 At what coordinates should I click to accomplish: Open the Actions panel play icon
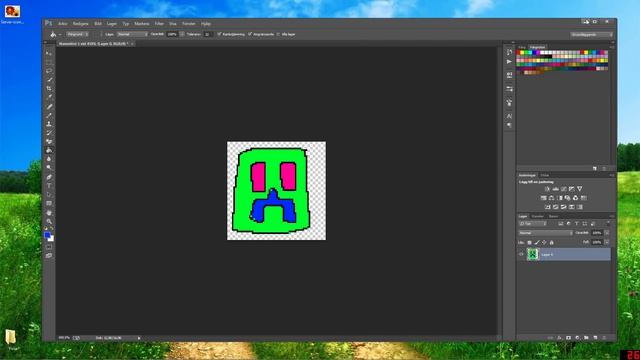509,62
